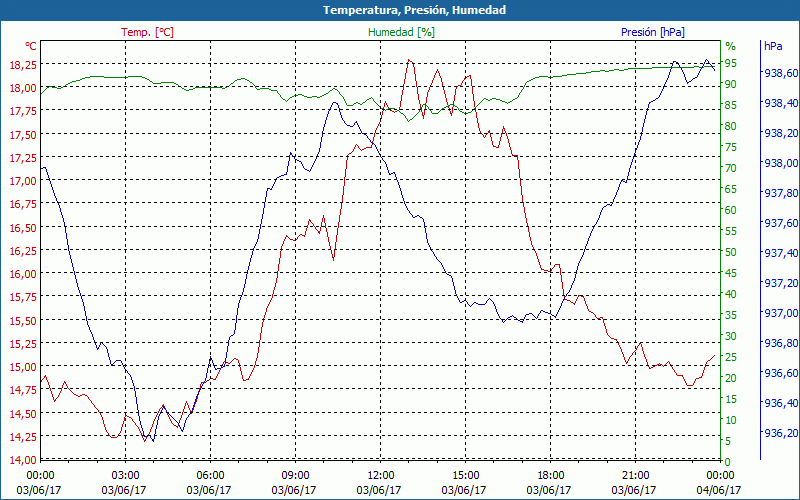Pick the '937,20' pressure tick label
800x500 pixels.
click(781, 283)
